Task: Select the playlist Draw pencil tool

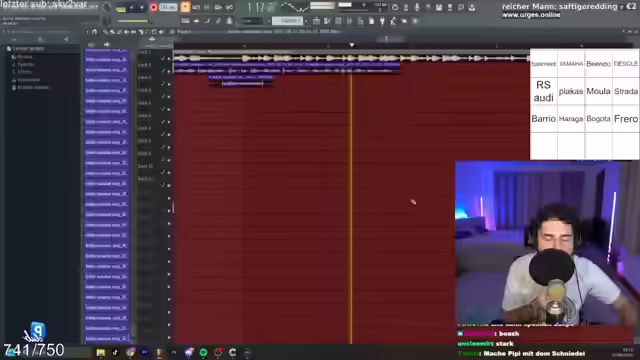Action: (x=106, y=32)
